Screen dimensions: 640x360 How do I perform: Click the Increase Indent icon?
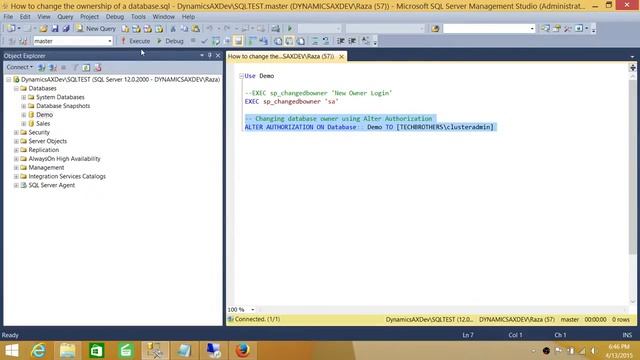(x=352, y=41)
